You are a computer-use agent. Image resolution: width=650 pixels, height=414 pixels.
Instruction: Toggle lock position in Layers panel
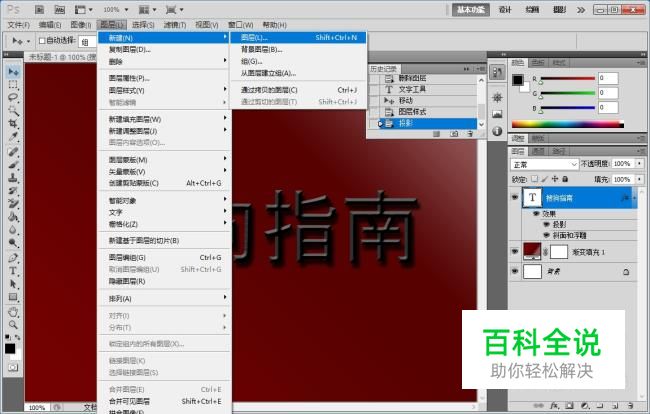coord(555,179)
